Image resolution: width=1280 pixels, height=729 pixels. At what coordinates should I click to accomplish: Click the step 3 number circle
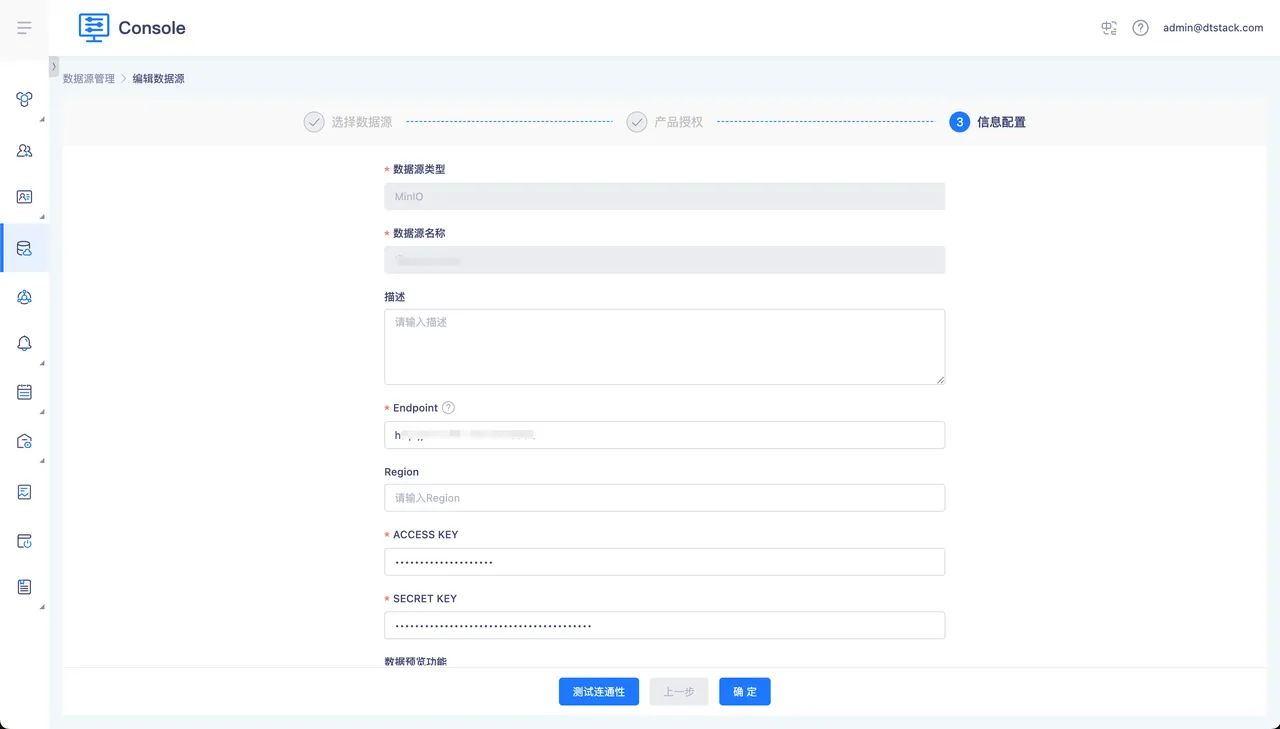[959, 122]
